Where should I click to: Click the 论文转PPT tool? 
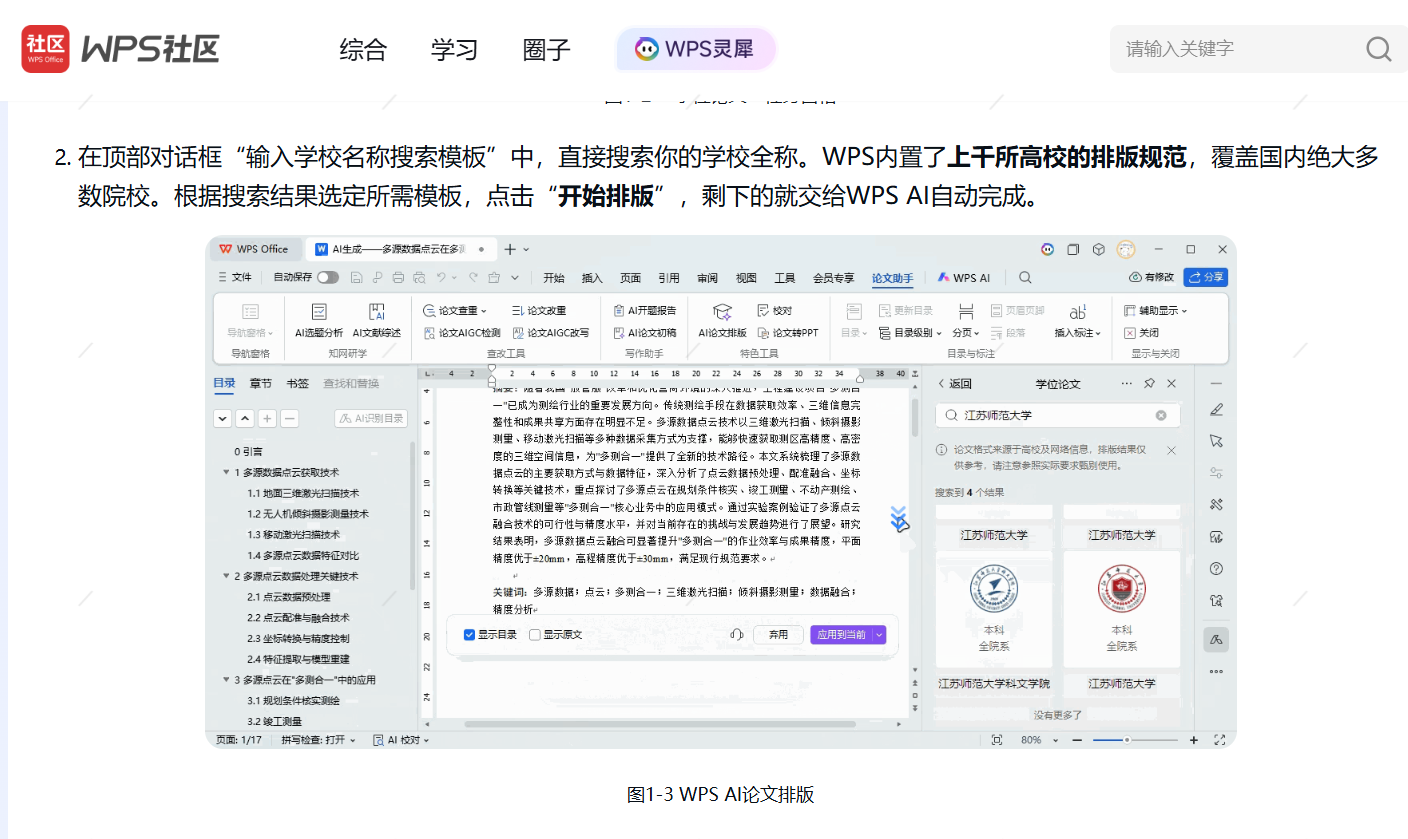[788, 333]
